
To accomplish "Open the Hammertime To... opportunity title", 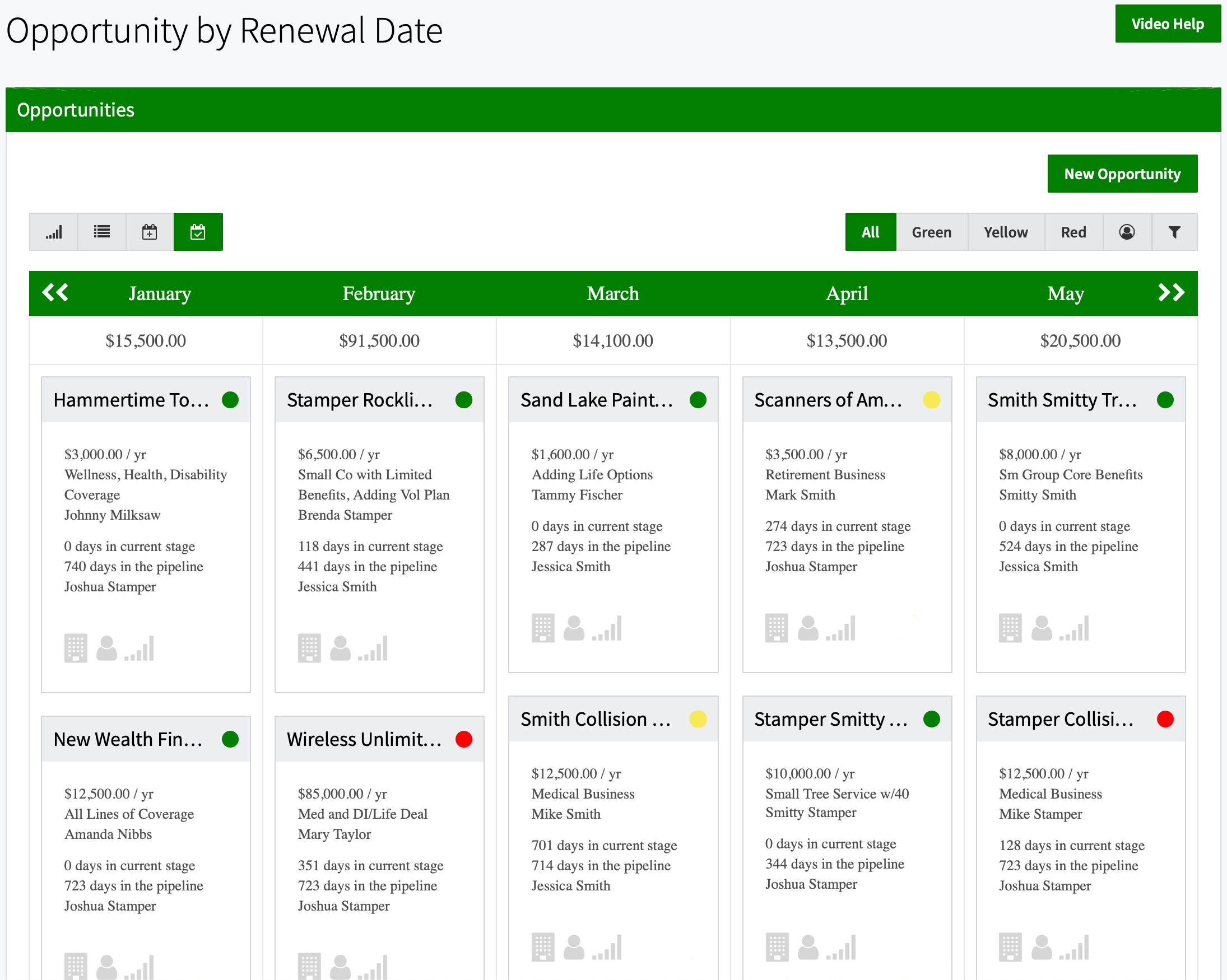I will (132, 400).
